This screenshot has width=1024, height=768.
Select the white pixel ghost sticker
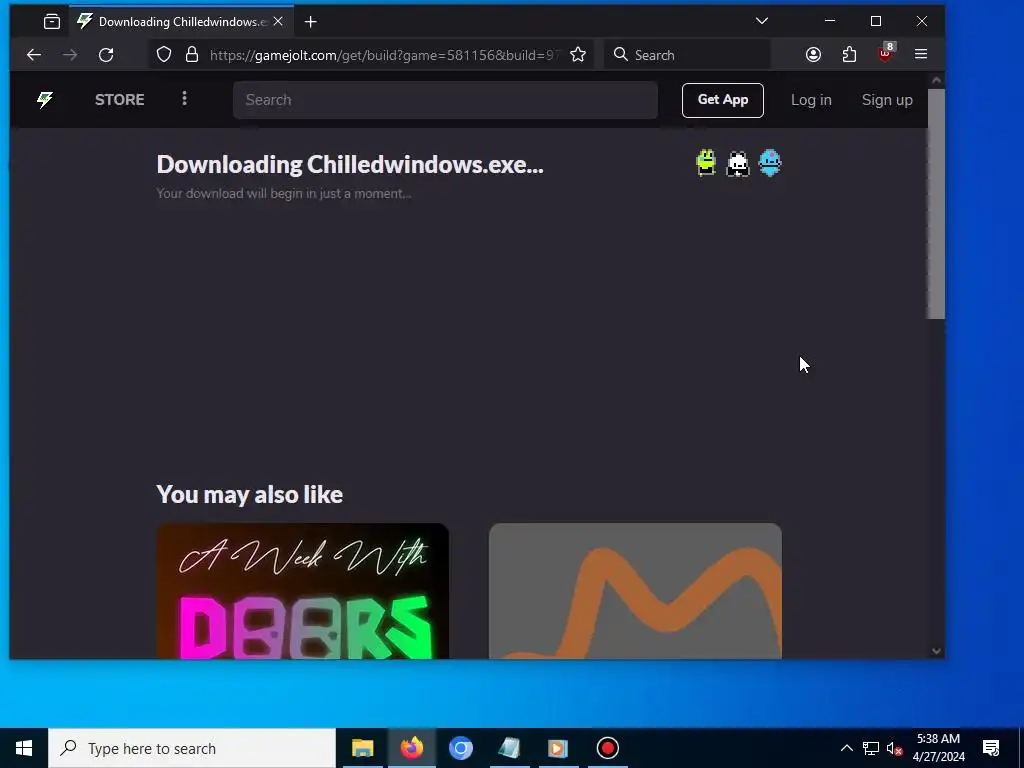coord(738,163)
